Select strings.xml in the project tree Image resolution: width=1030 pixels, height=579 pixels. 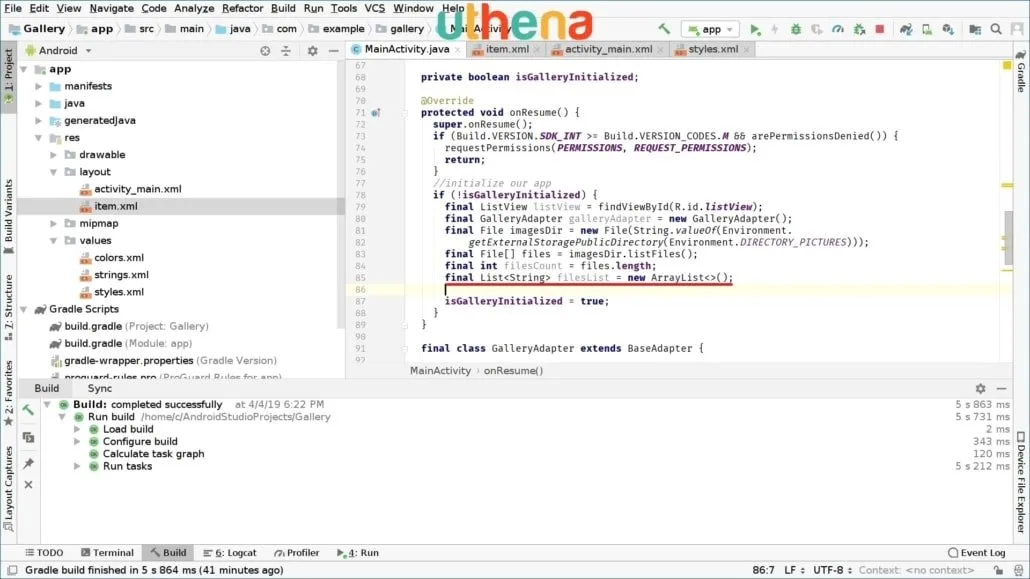pyautogui.click(x=121, y=275)
